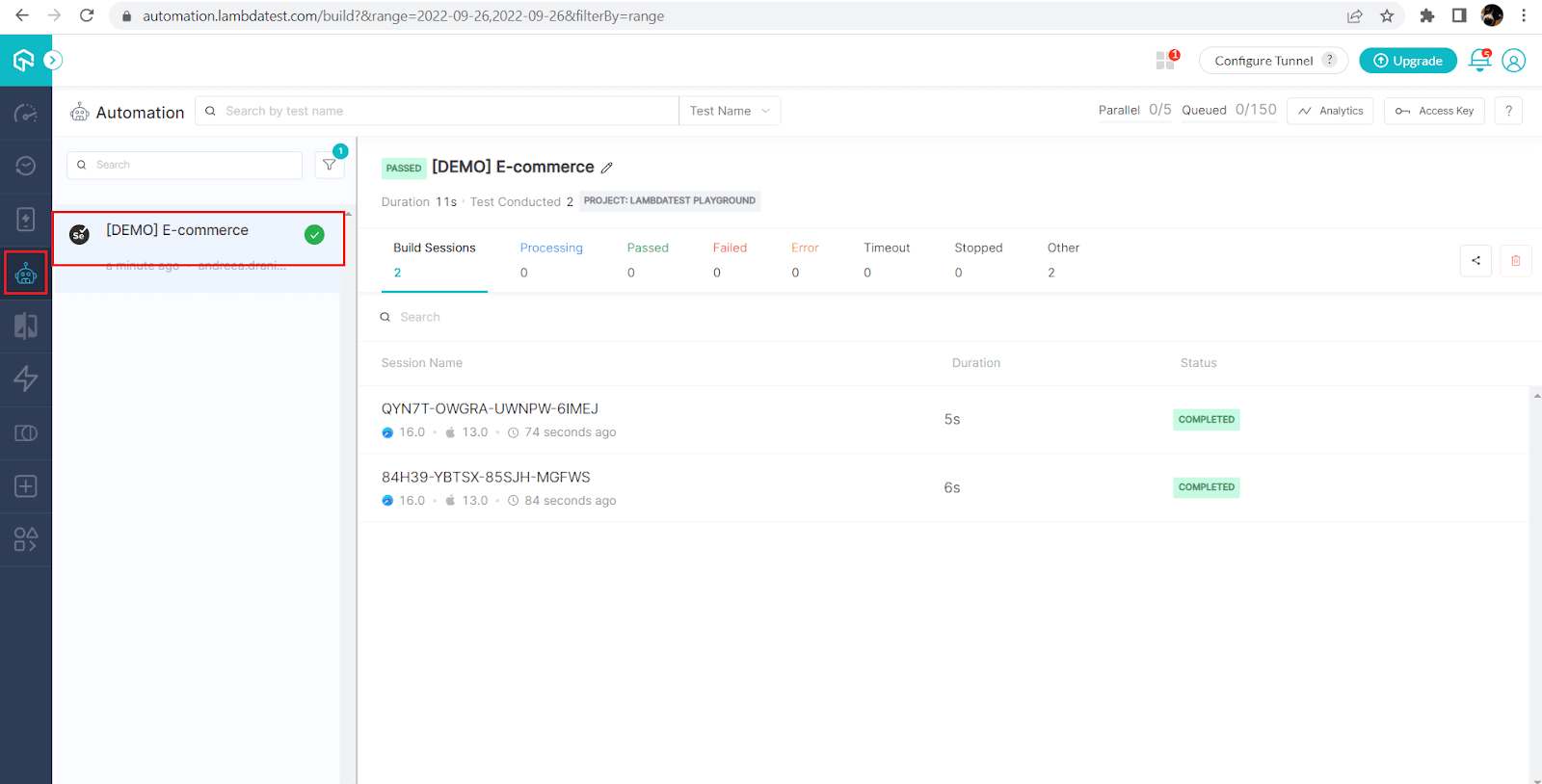Open HyperExecute lightning bolt sidebar icon

click(x=26, y=379)
